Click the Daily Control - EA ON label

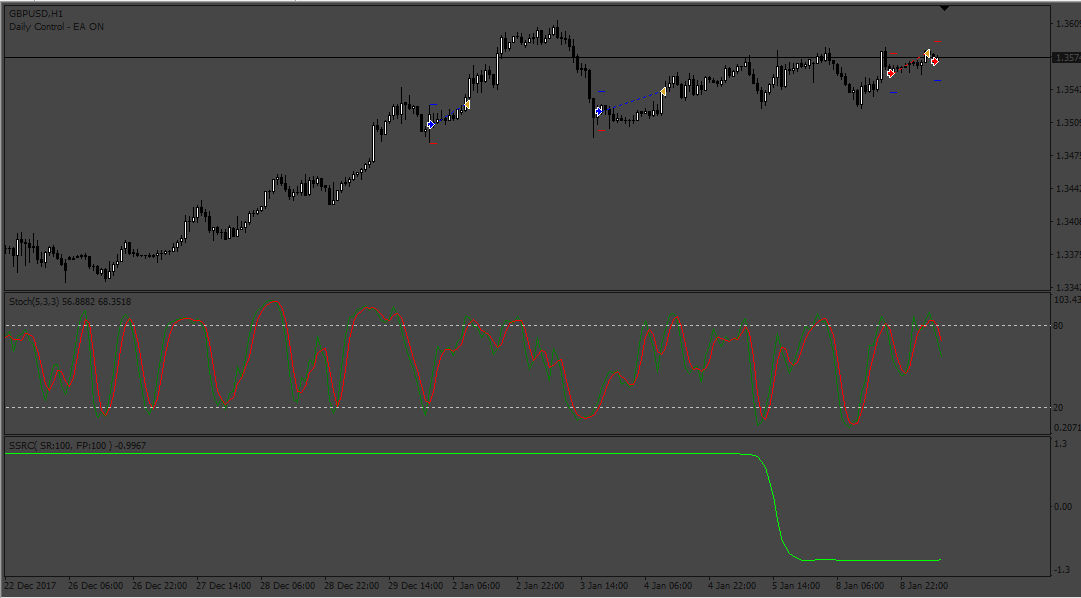point(57,27)
